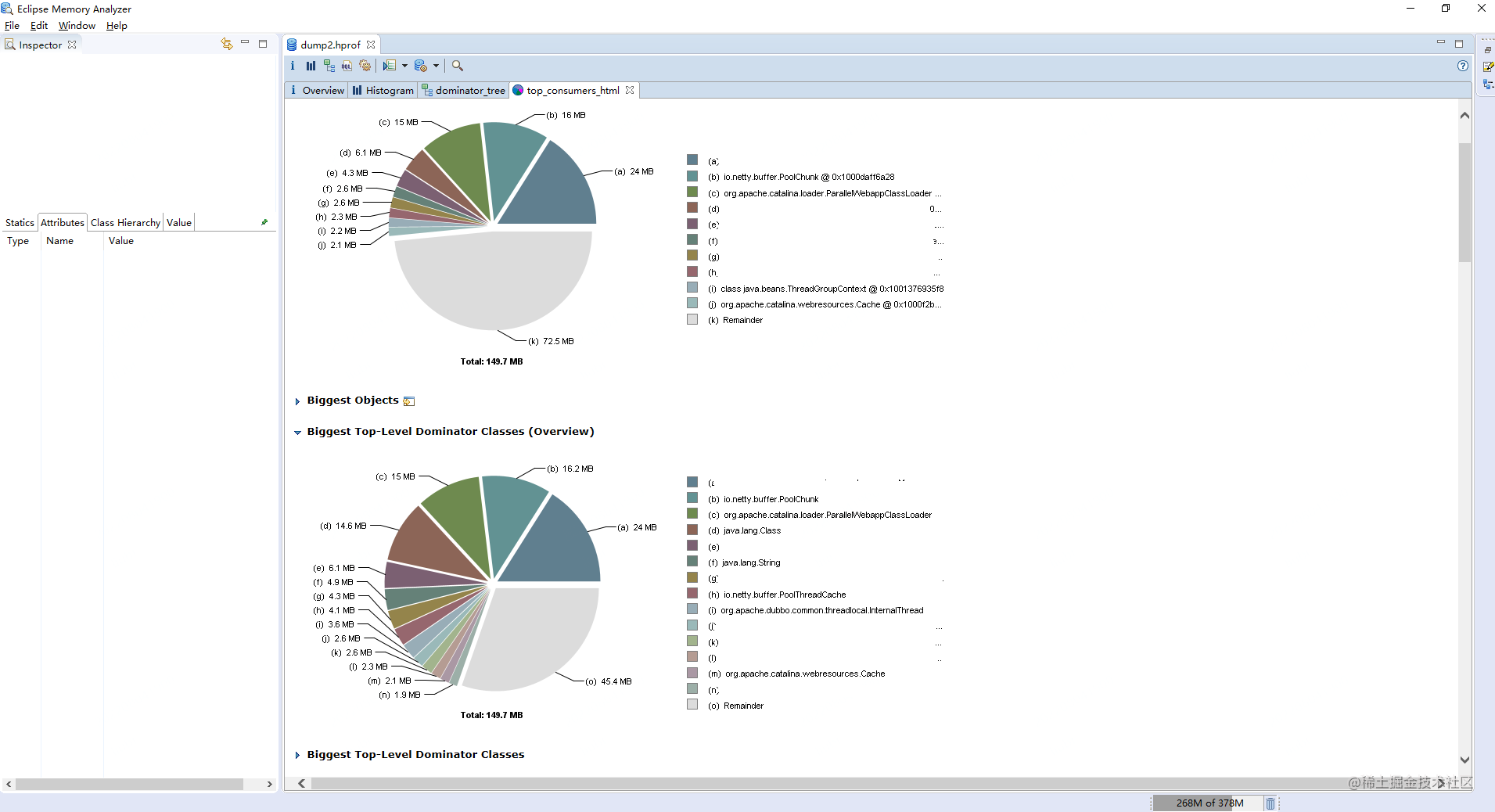Click the report's scroll-down arrow
This screenshot has height=812, width=1495.
coord(1464,760)
